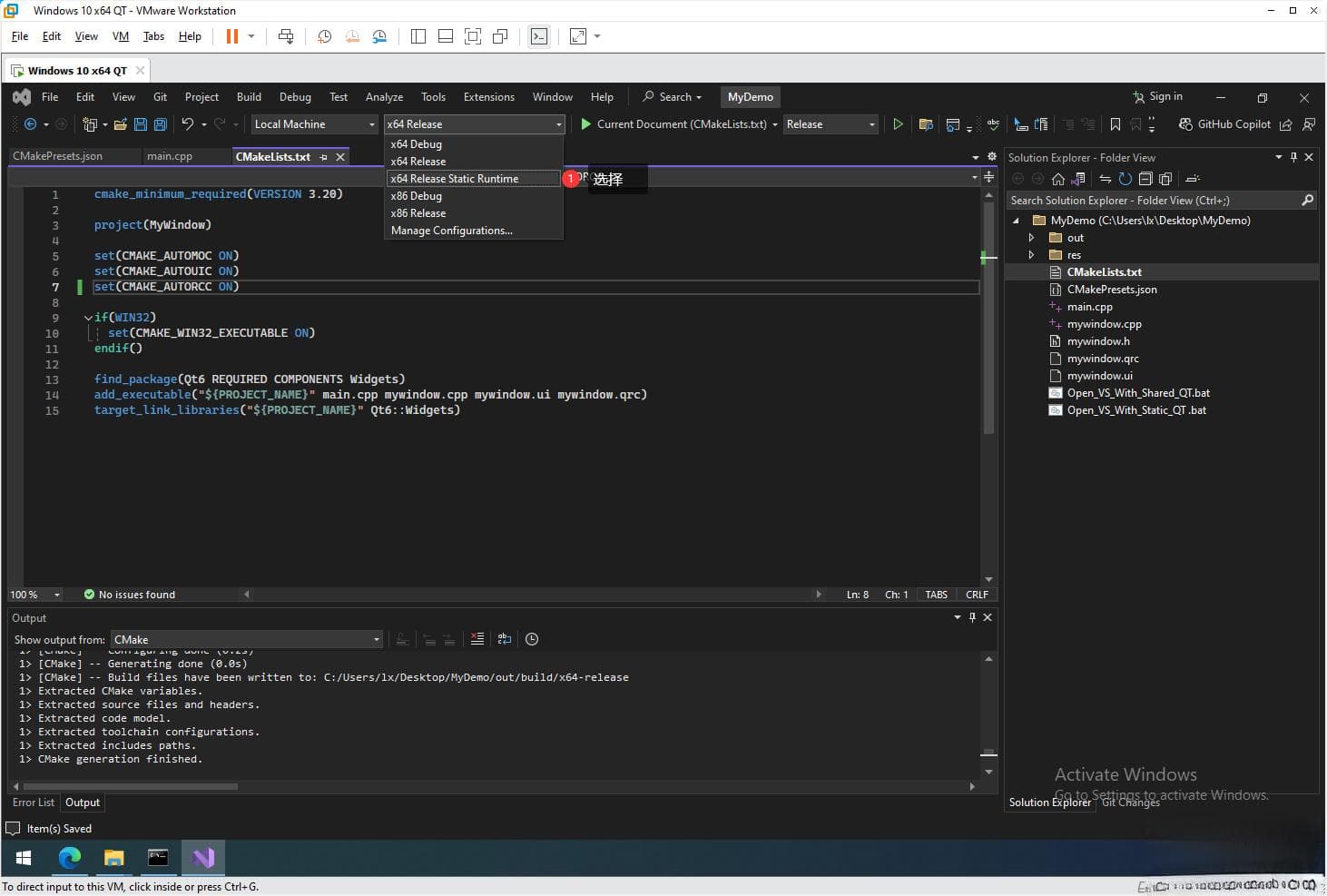
Task: Click the Undo arrow icon
Action: (x=188, y=124)
